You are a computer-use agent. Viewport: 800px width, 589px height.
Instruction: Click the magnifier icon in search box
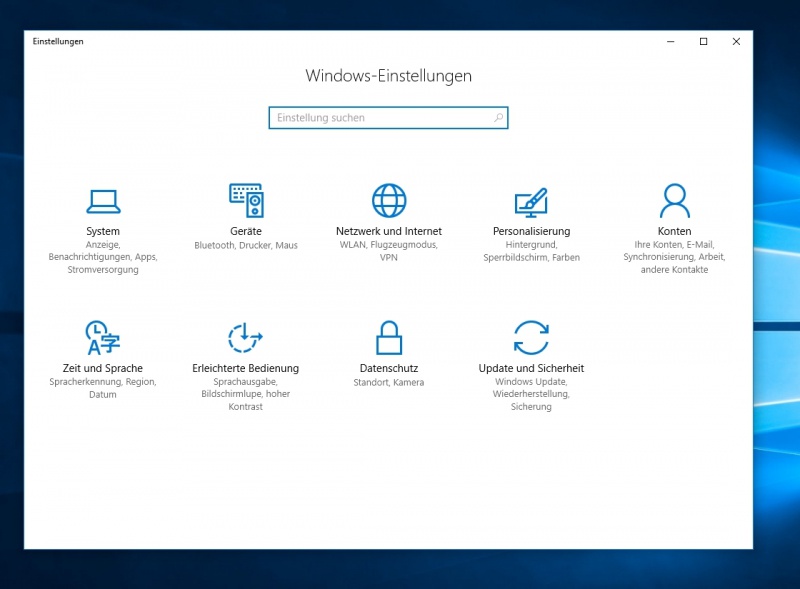pyautogui.click(x=498, y=118)
